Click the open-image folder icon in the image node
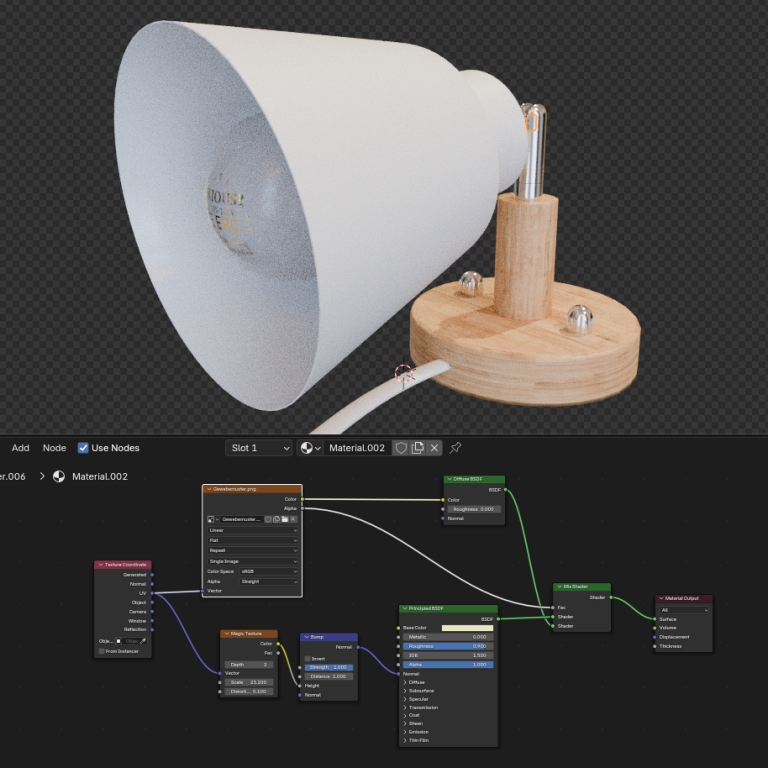The image size is (768, 768). (x=285, y=519)
